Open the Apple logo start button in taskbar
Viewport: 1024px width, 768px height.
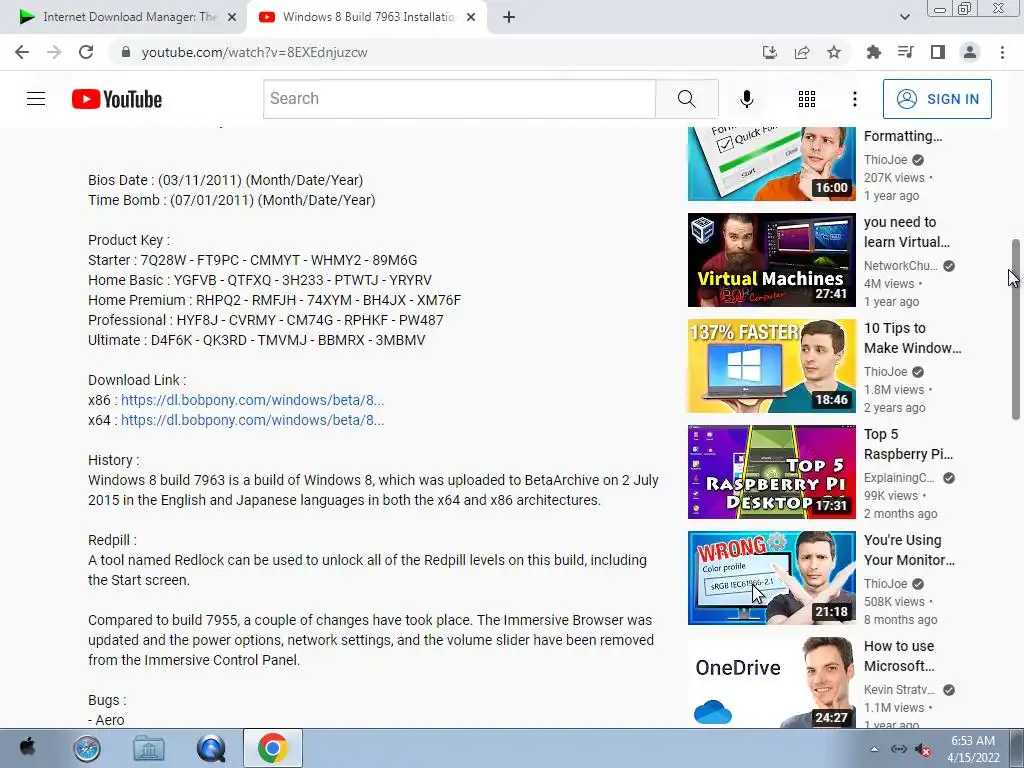(x=27, y=748)
